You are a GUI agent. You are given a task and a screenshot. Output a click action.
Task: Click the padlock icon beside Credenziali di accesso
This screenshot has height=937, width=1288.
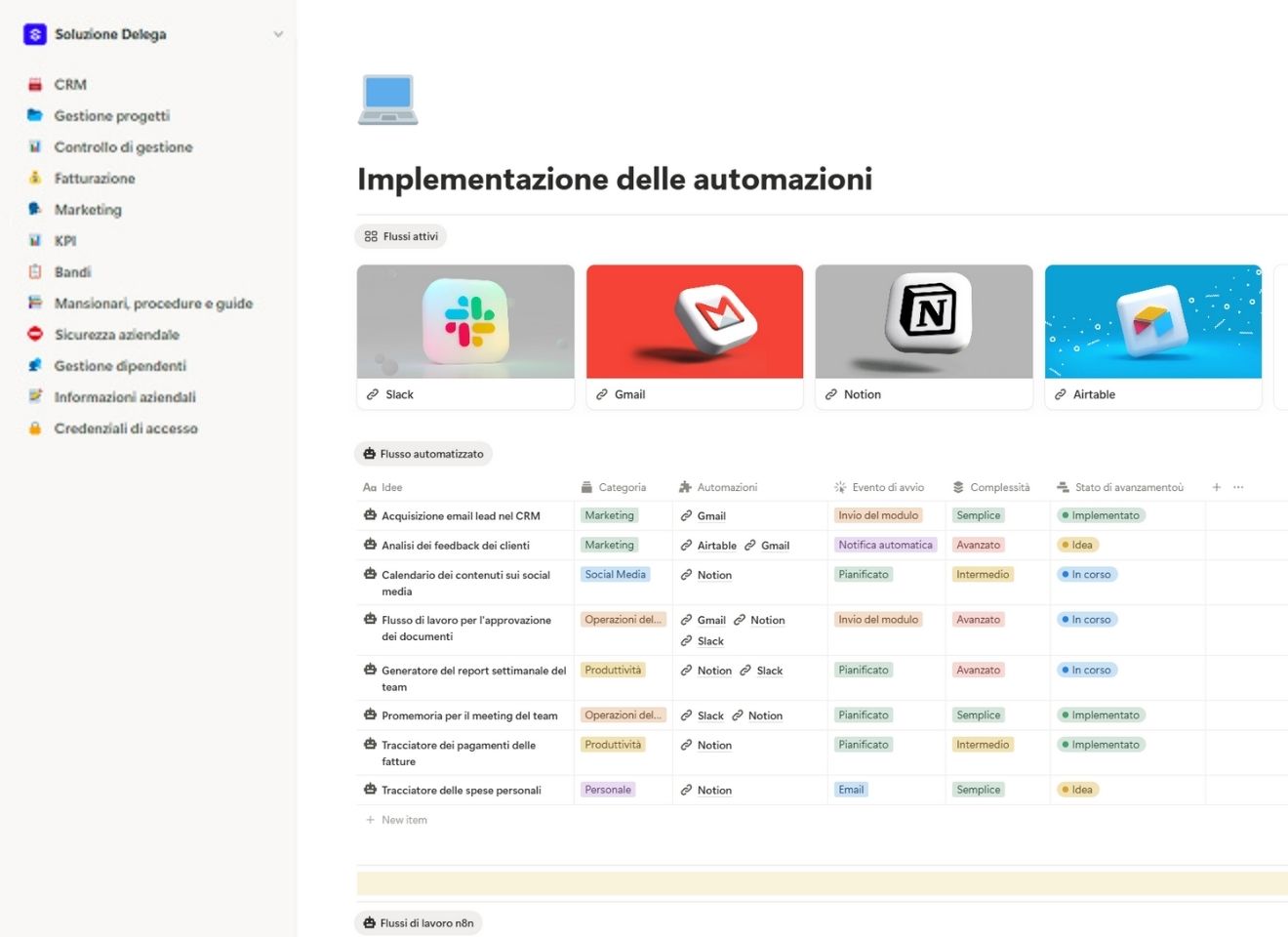(35, 428)
